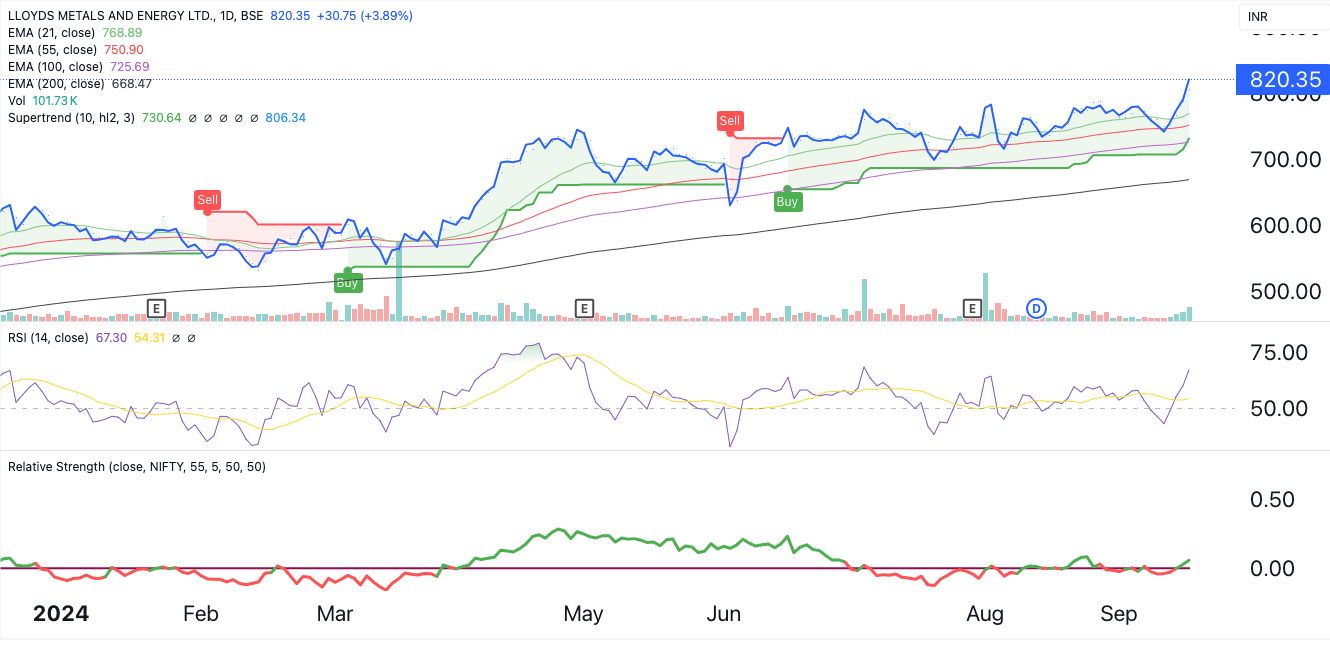Viewport: 1330px width, 647px height.
Task: Select the Vol indicator legend
Action: click(x=16, y=101)
